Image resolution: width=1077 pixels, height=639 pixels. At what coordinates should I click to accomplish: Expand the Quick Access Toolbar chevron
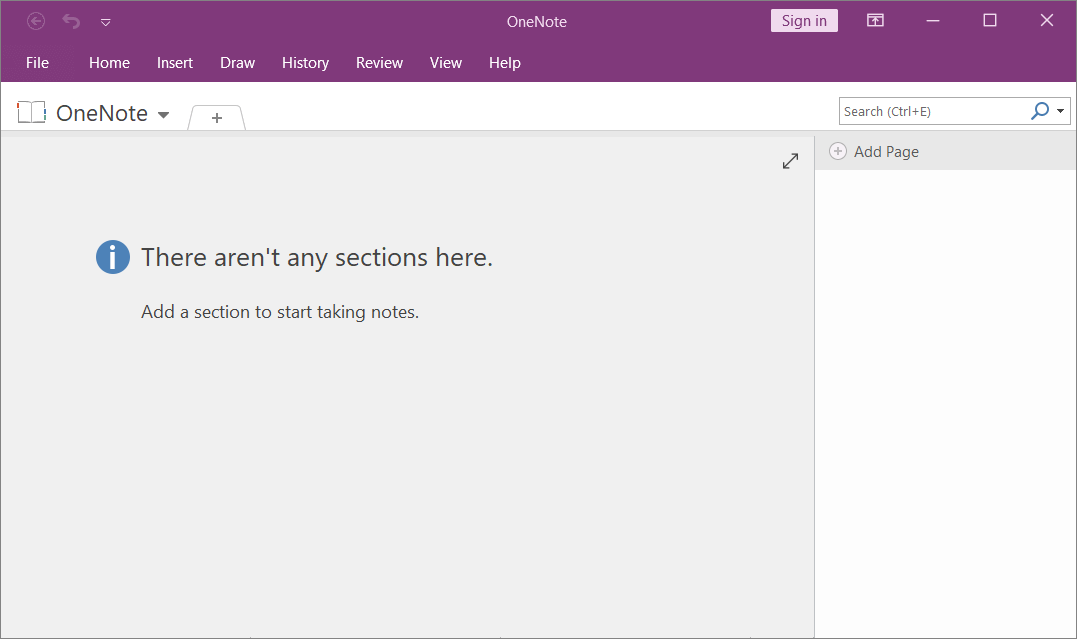pos(105,21)
